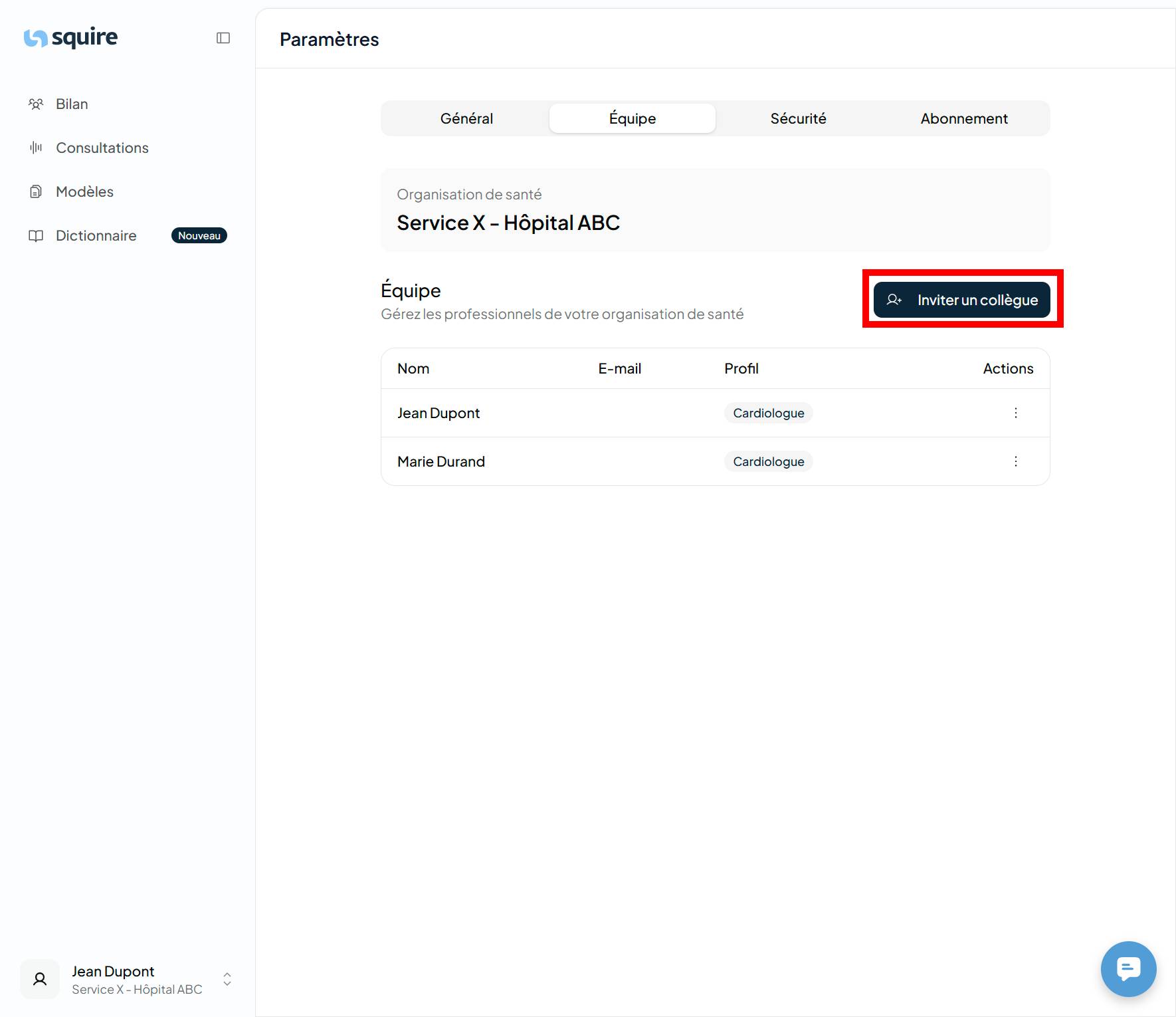Click Marie Durand's Cardiologue badge
The height and width of the screenshot is (1017, 1176).
[768, 461]
